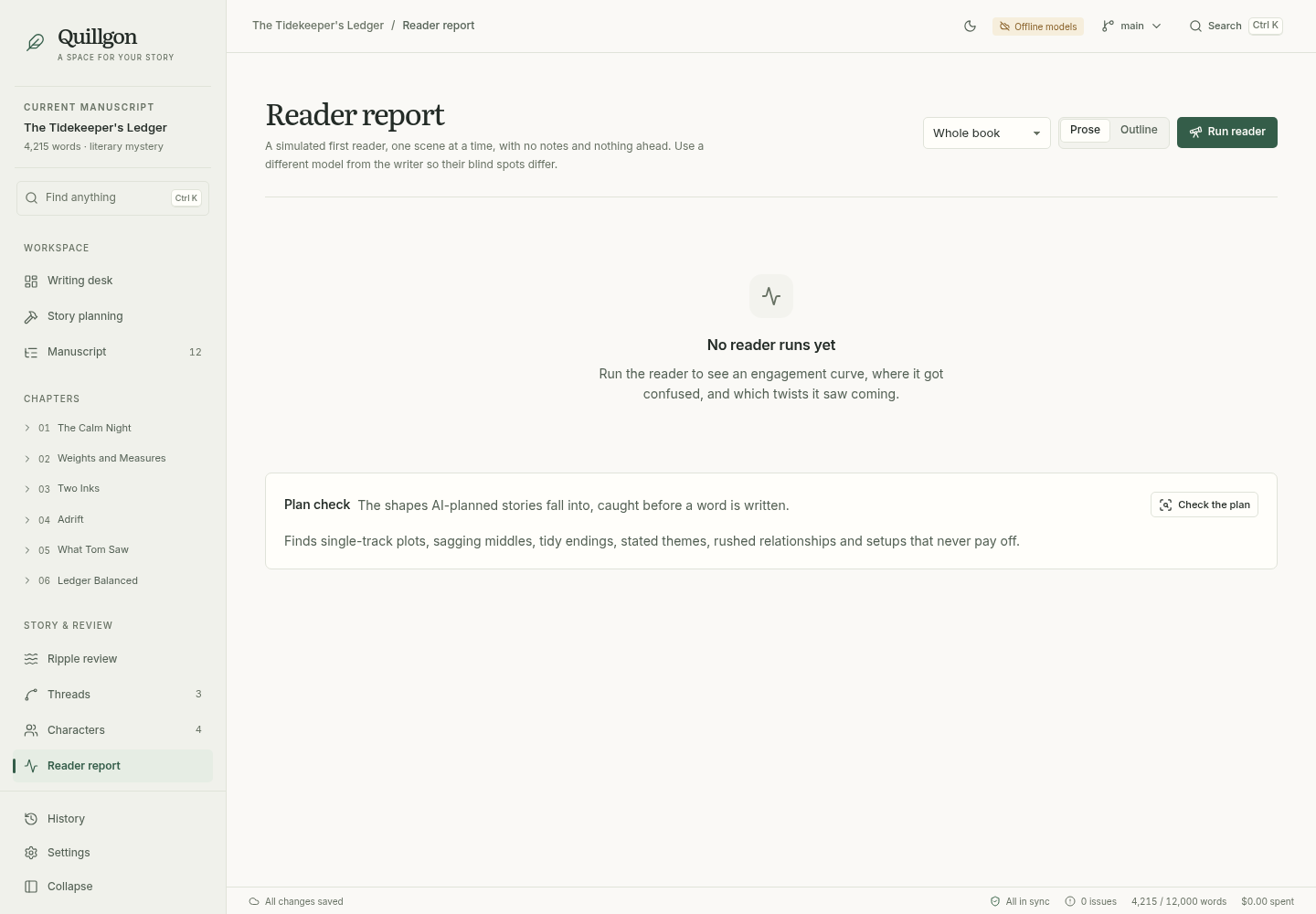Expand chapter 06 Ledger Balanced
Viewport: 1316px width, 914px height.
tap(27, 580)
